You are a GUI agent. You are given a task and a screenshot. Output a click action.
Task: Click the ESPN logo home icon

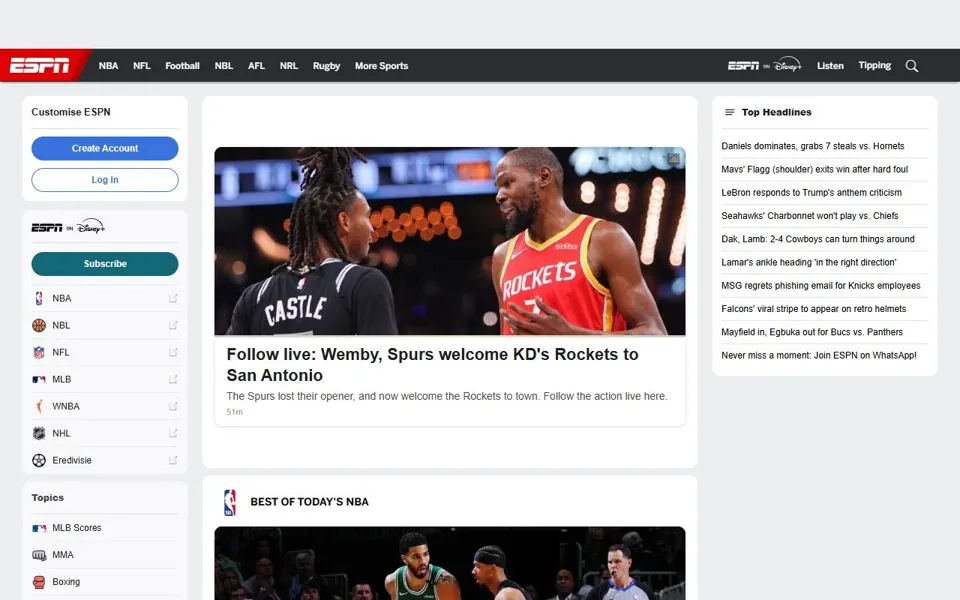[40, 66]
